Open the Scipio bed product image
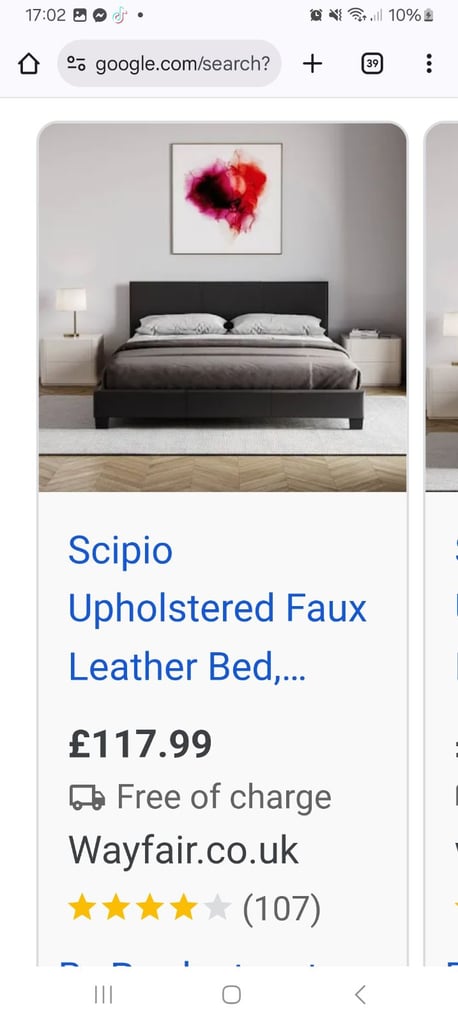Image resolution: width=458 pixels, height=1024 pixels. pos(222,307)
